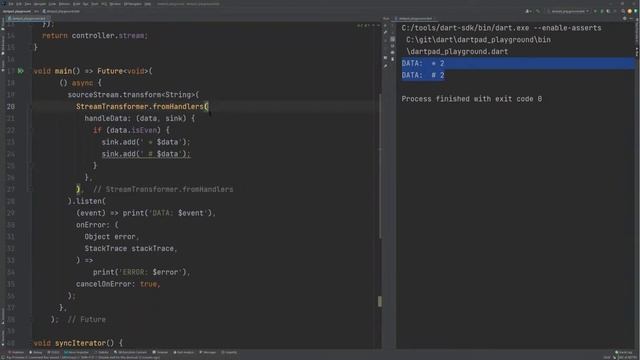Click 'StreamTransformer.fromHandlers(' in code
This screenshot has width=640, height=360.
pos(142,107)
